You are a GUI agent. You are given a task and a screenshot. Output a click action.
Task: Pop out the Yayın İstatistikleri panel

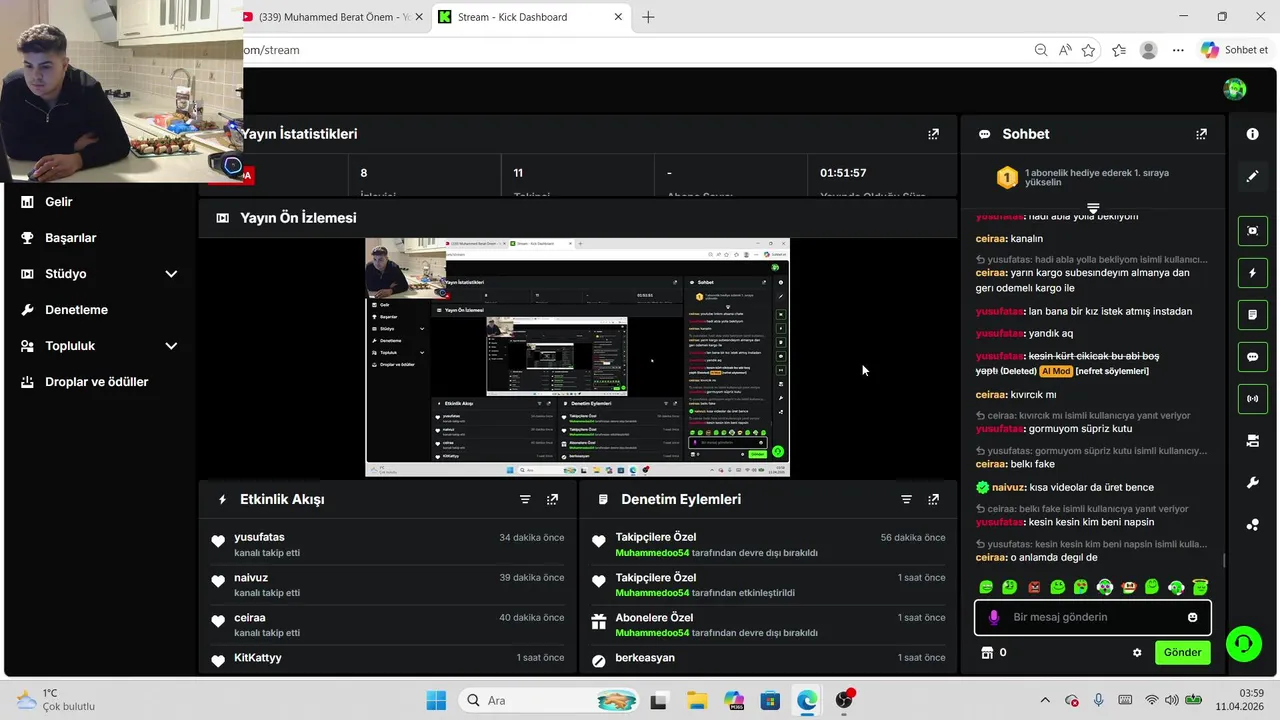coord(933,134)
